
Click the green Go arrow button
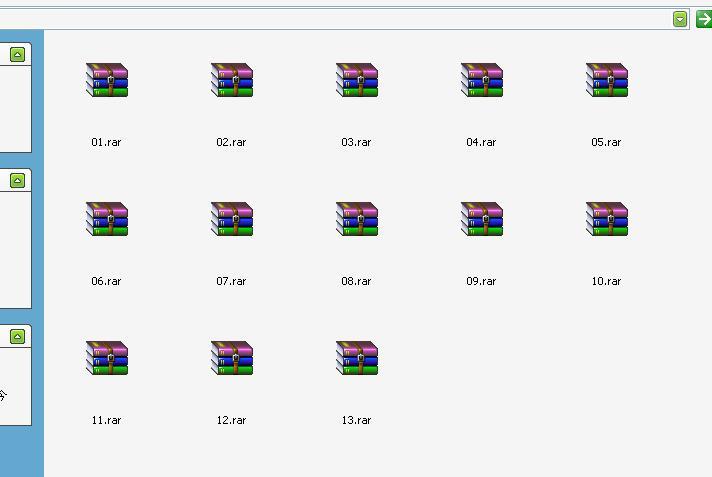coord(704,19)
